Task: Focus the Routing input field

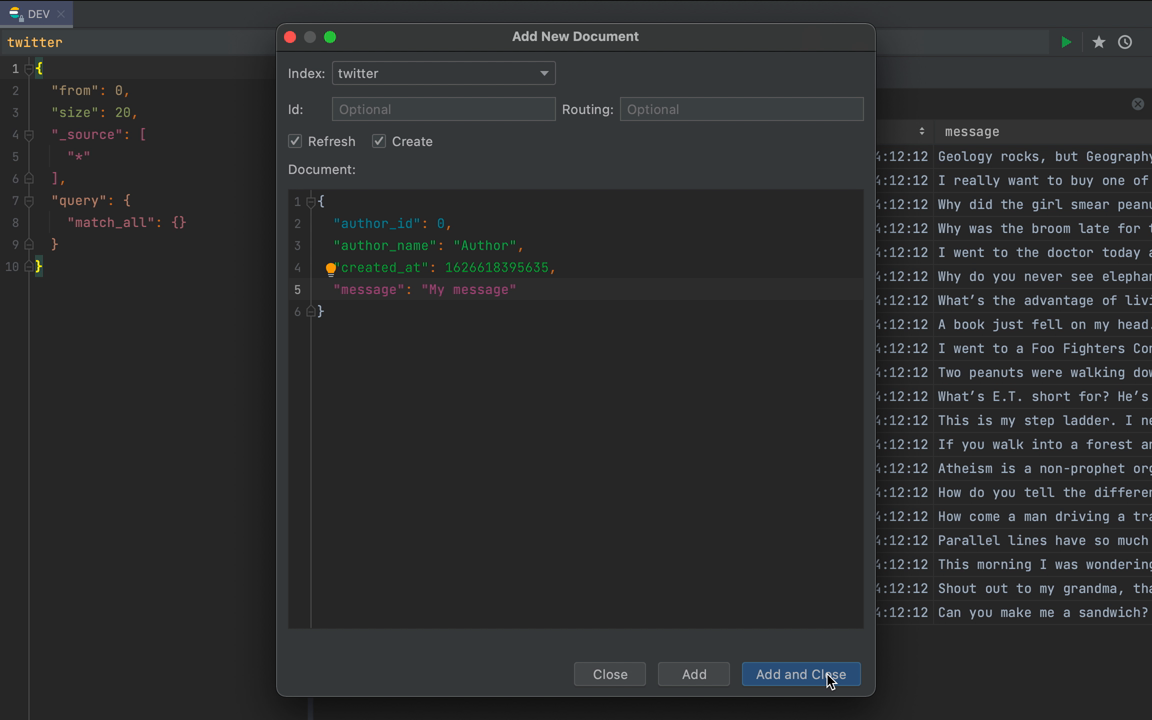Action: [x=741, y=109]
